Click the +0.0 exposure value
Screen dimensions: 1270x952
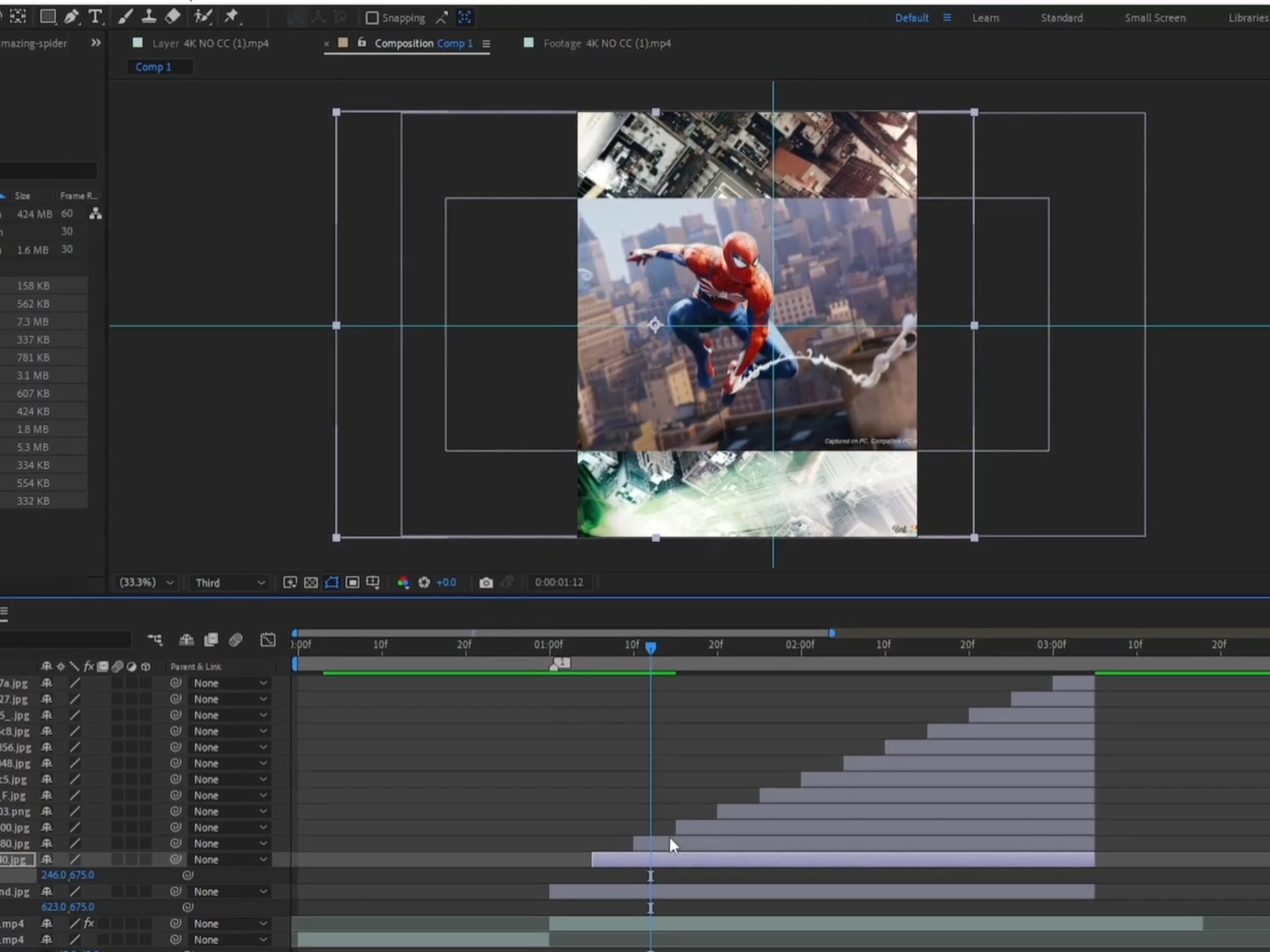point(446,582)
